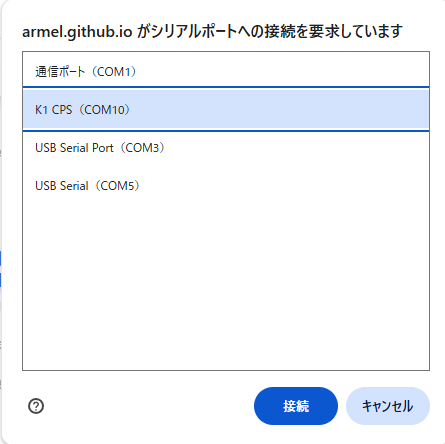445x444 pixels.
Task: Show serial port help via circled question mark
Action: [36, 406]
